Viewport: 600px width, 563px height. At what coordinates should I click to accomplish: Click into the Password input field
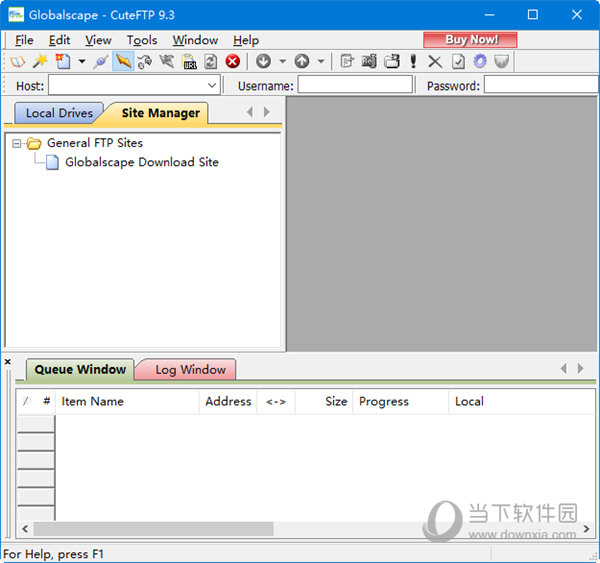tap(541, 85)
